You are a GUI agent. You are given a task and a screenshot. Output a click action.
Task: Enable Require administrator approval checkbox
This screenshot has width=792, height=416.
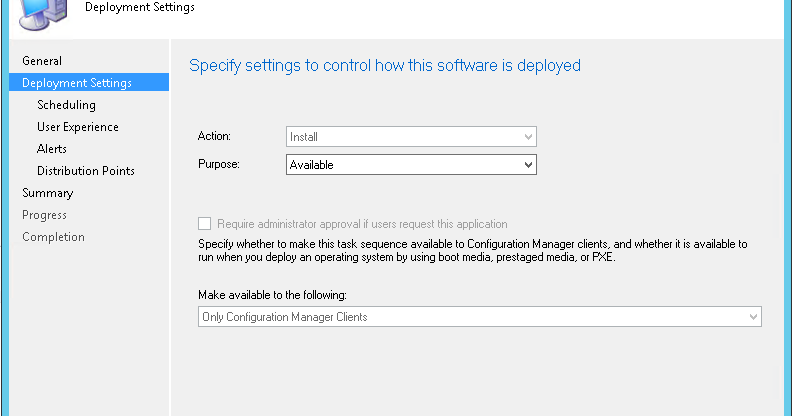pos(206,224)
